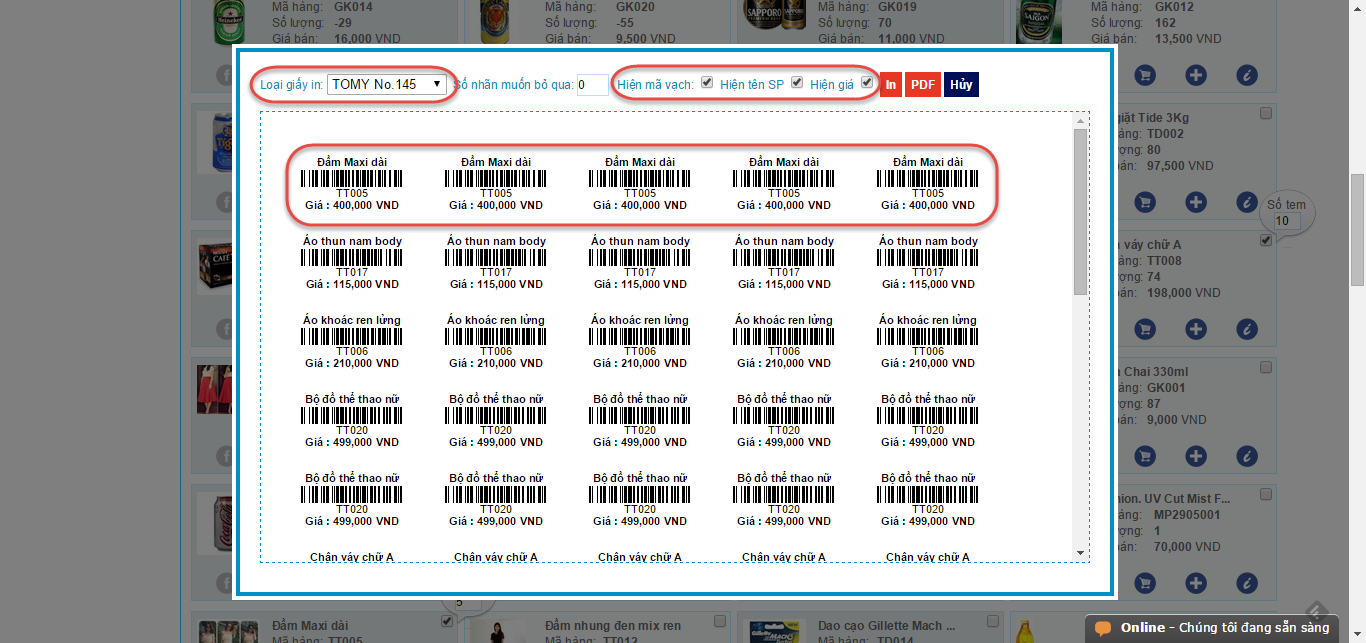This screenshot has width=1366, height=643.
Task: Click the Heineken bottle thumbnail
Action: (228, 23)
